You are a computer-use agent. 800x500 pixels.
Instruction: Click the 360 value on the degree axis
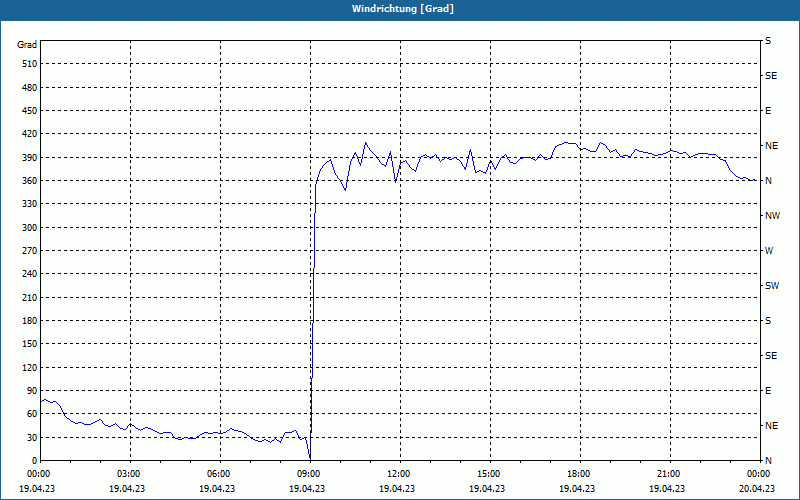pos(29,181)
